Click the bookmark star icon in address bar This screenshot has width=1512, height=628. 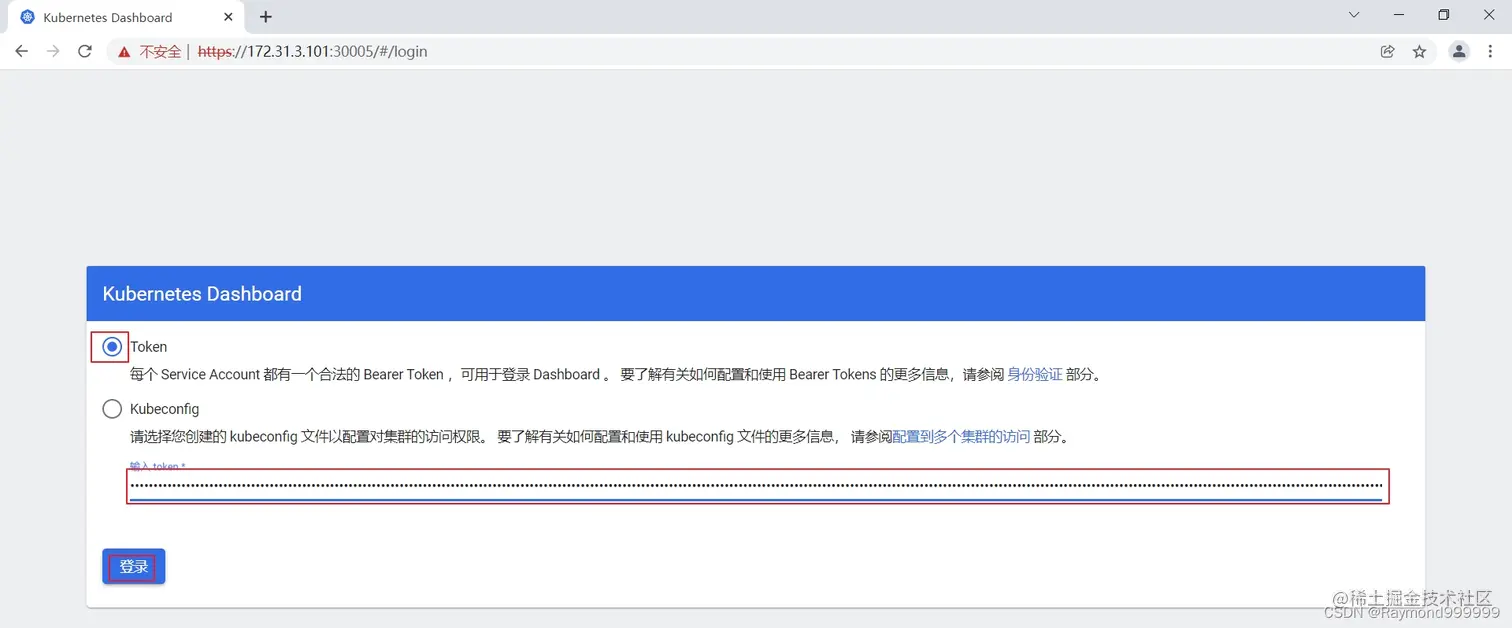click(x=1419, y=51)
